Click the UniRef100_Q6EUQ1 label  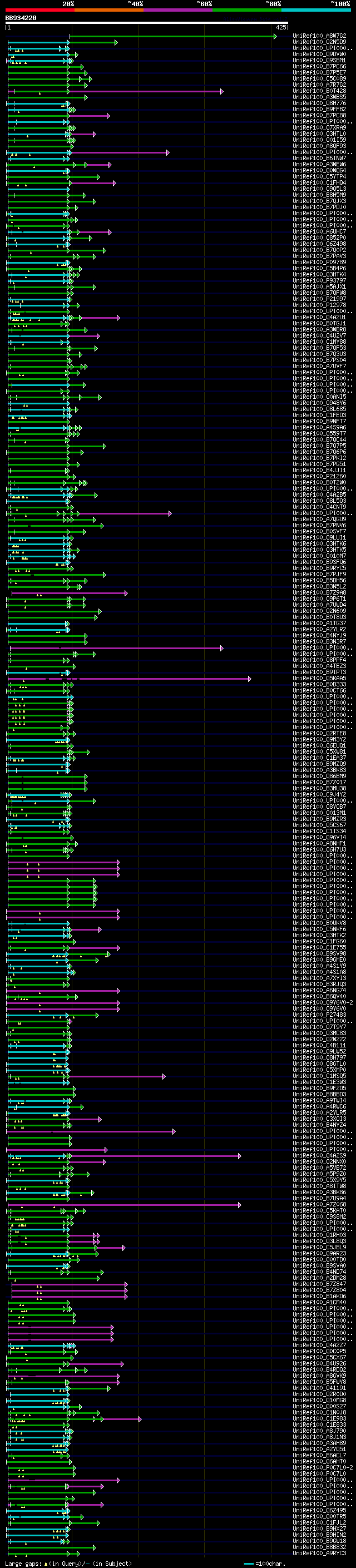click(x=319, y=745)
